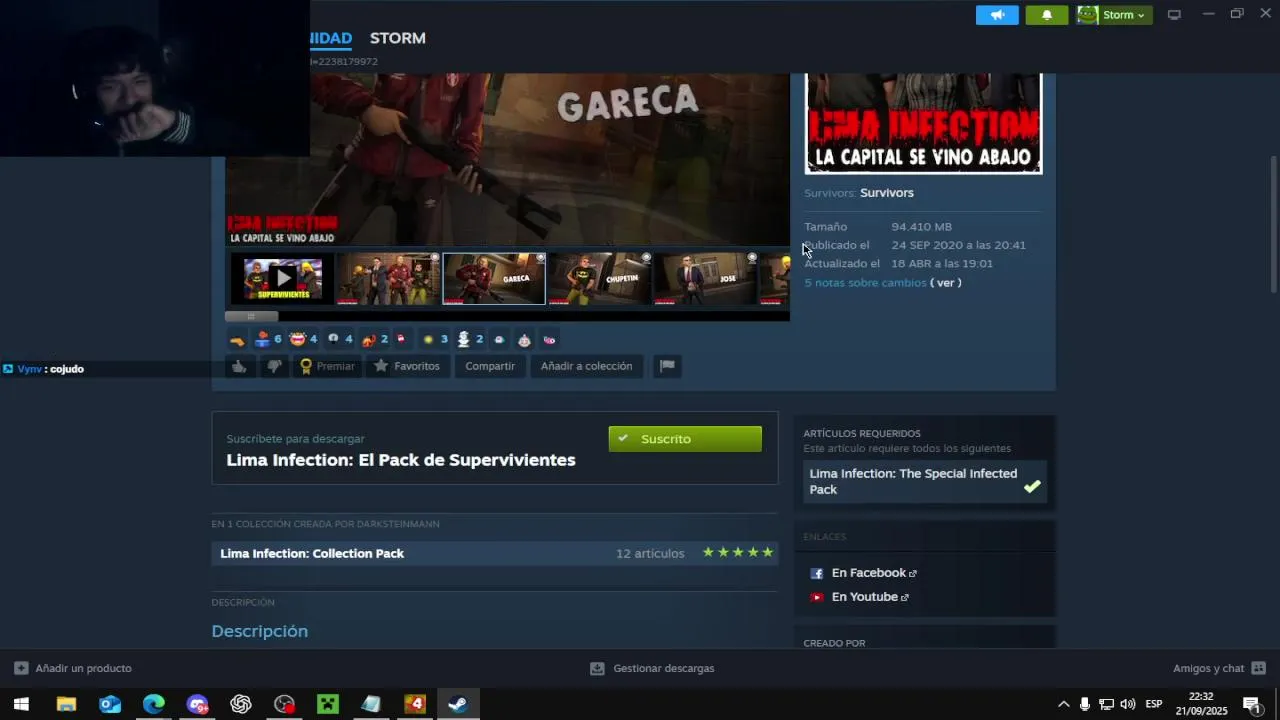Select the CHUPETIN screenshot thumbnail
Viewport: 1280px width, 720px height.
pyautogui.click(x=600, y=279)
